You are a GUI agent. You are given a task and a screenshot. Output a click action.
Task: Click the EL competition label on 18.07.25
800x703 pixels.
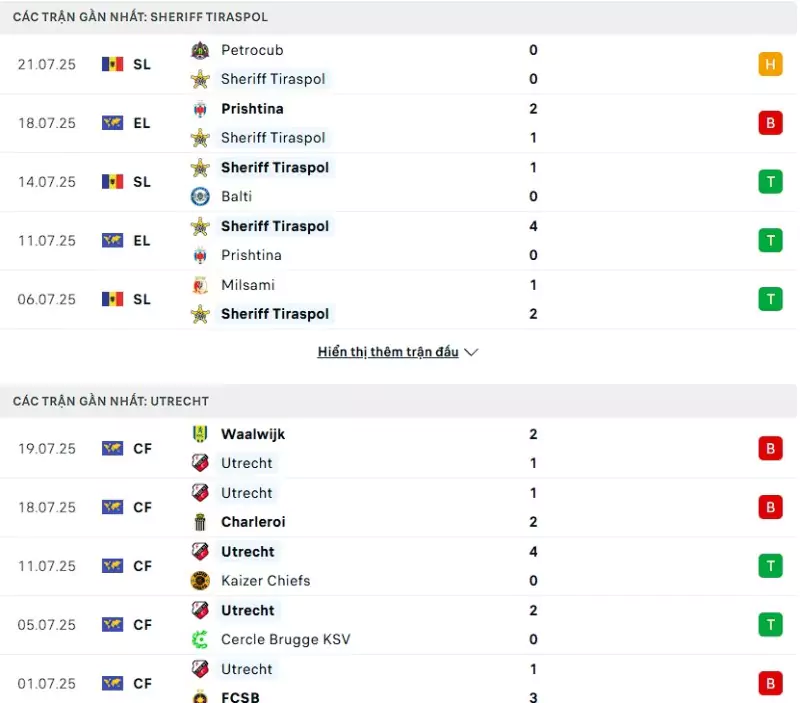142,123
